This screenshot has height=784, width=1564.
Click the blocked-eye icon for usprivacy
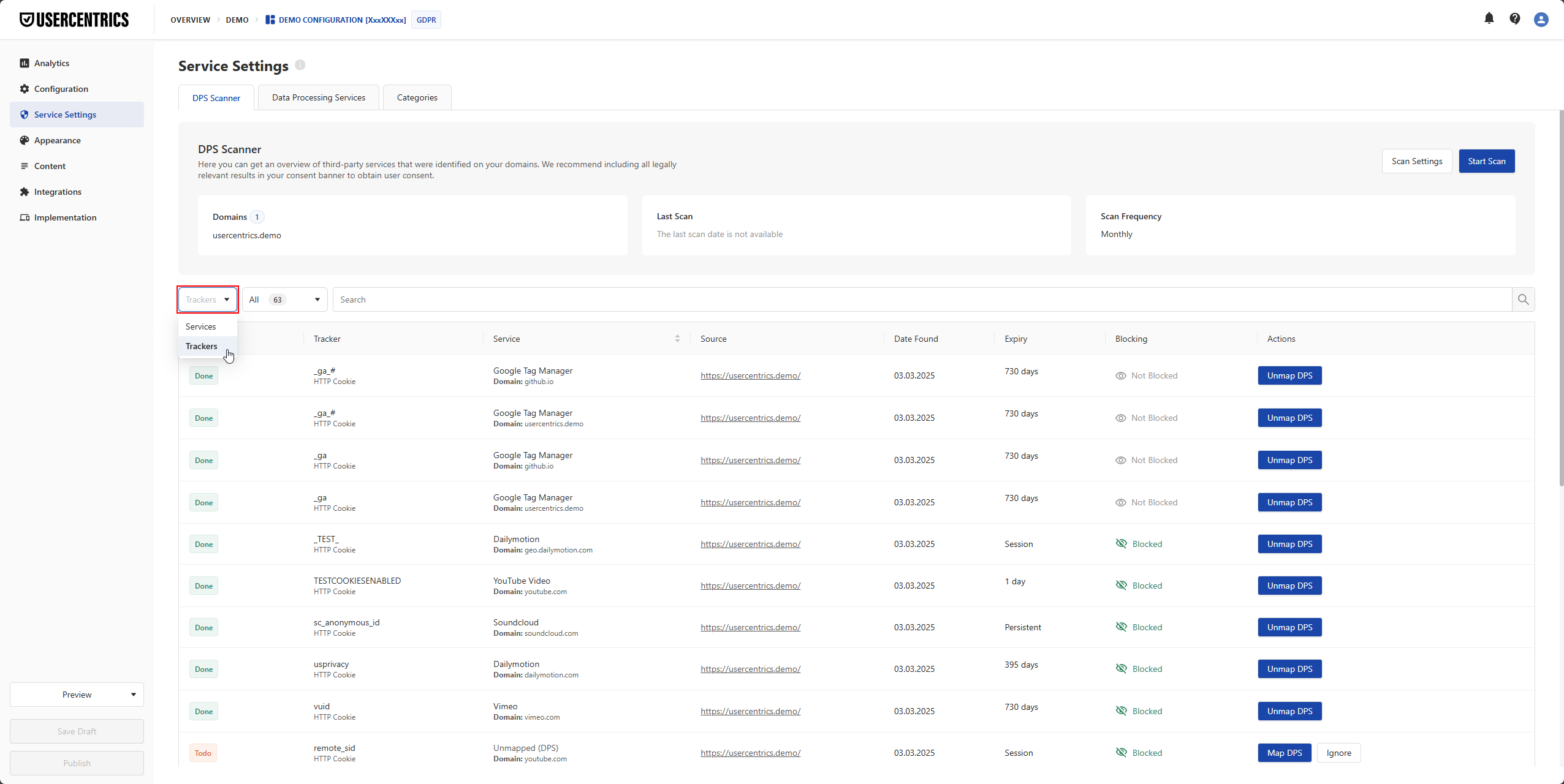[x=1122, y=669]
